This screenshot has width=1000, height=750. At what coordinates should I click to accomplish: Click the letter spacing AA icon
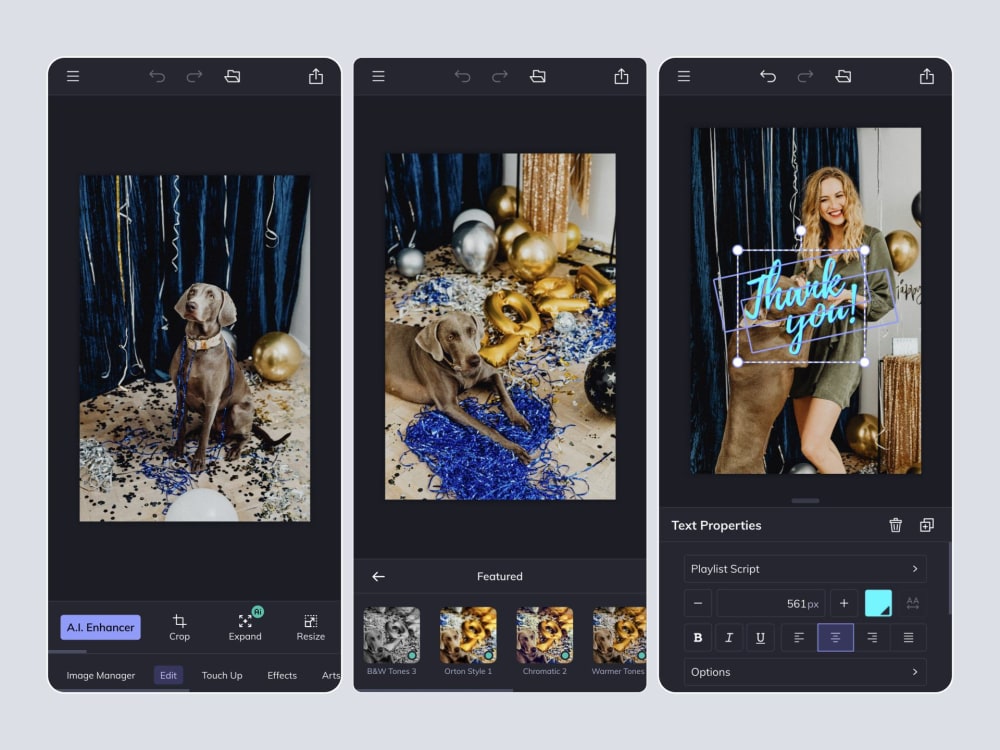pyautogui.click(x=913, y=603)
